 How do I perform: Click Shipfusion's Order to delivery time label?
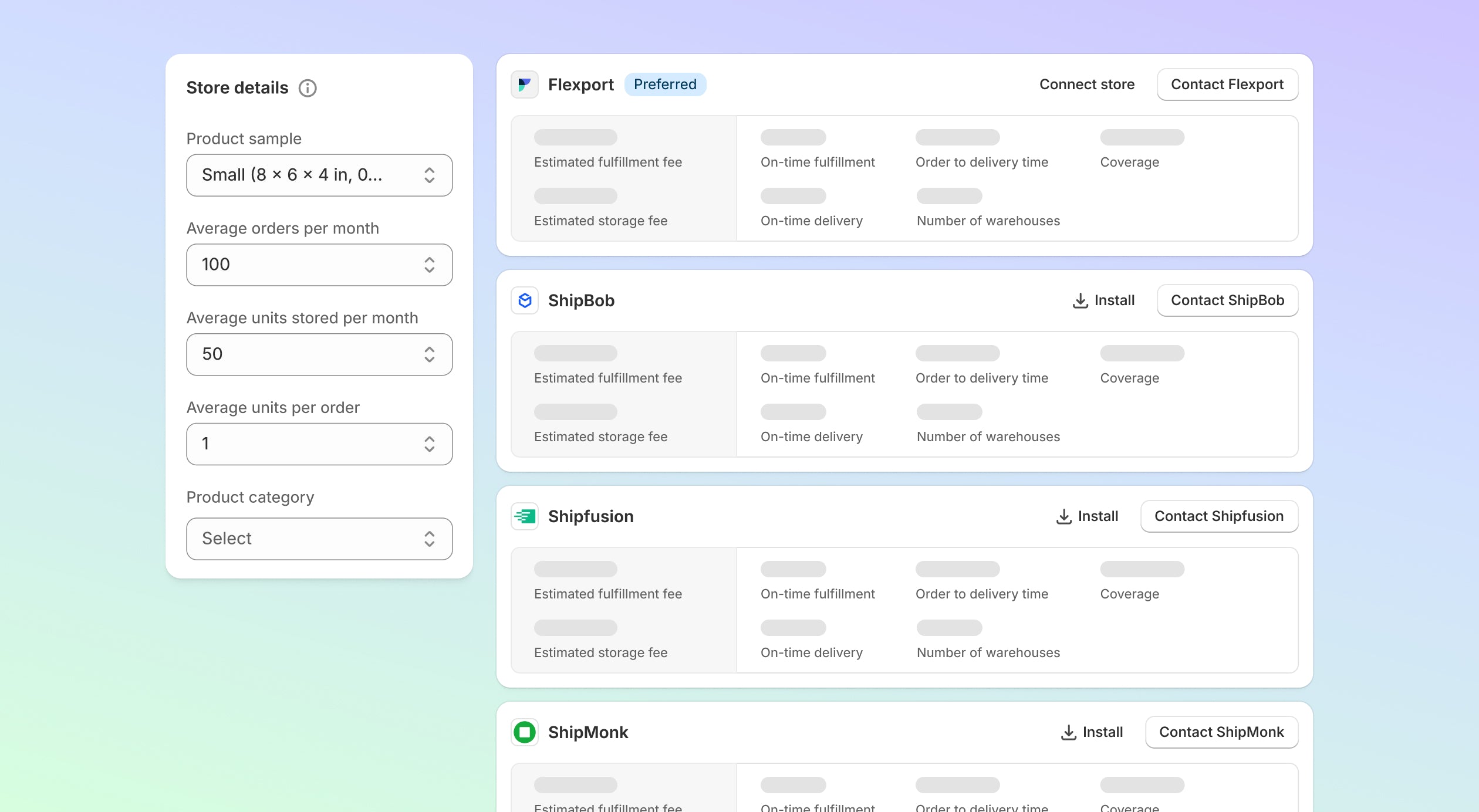[x=982, y=594]
